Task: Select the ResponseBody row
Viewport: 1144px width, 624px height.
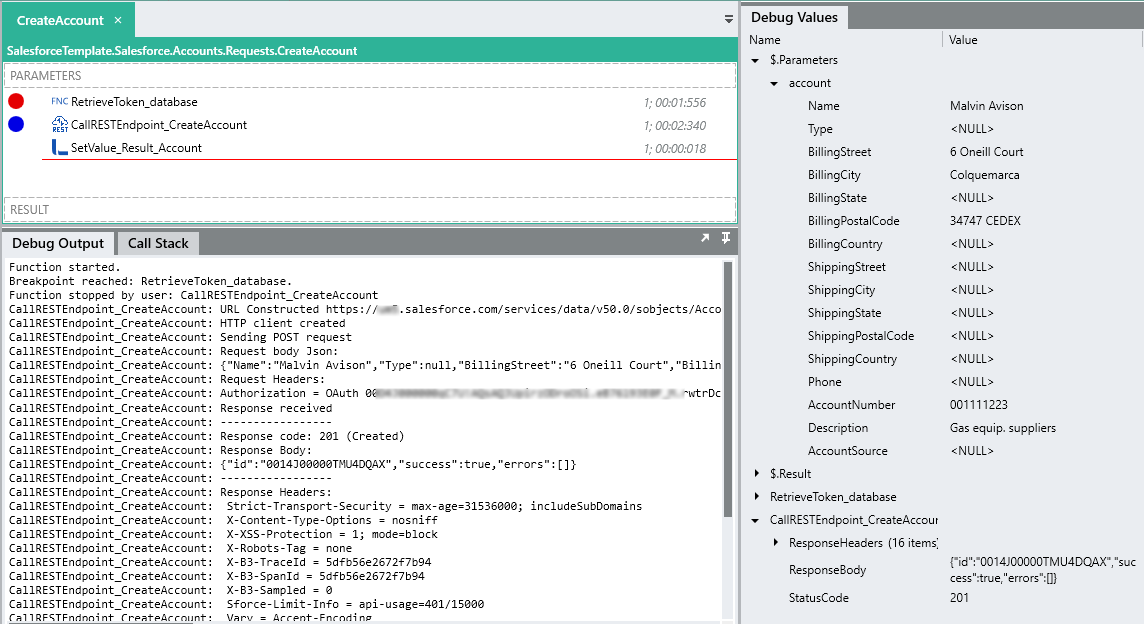Action: tap(943, 570)
